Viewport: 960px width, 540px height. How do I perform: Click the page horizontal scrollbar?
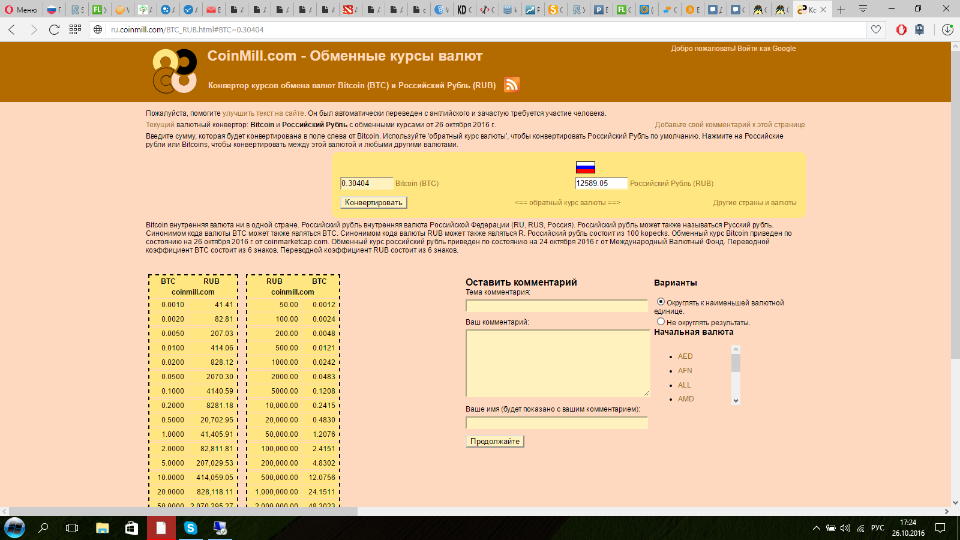(182, 511)
